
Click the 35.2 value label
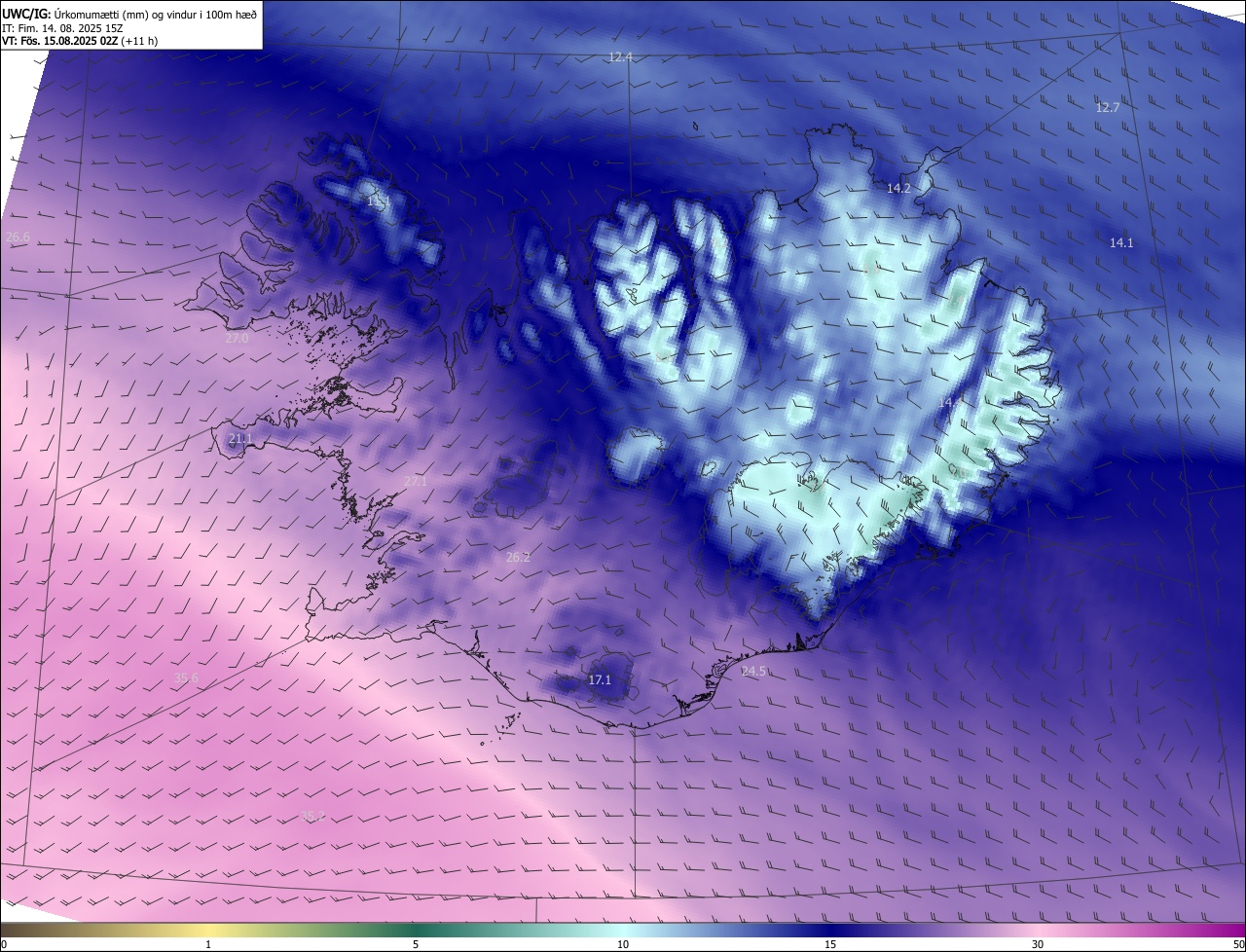tap(312, 816)
